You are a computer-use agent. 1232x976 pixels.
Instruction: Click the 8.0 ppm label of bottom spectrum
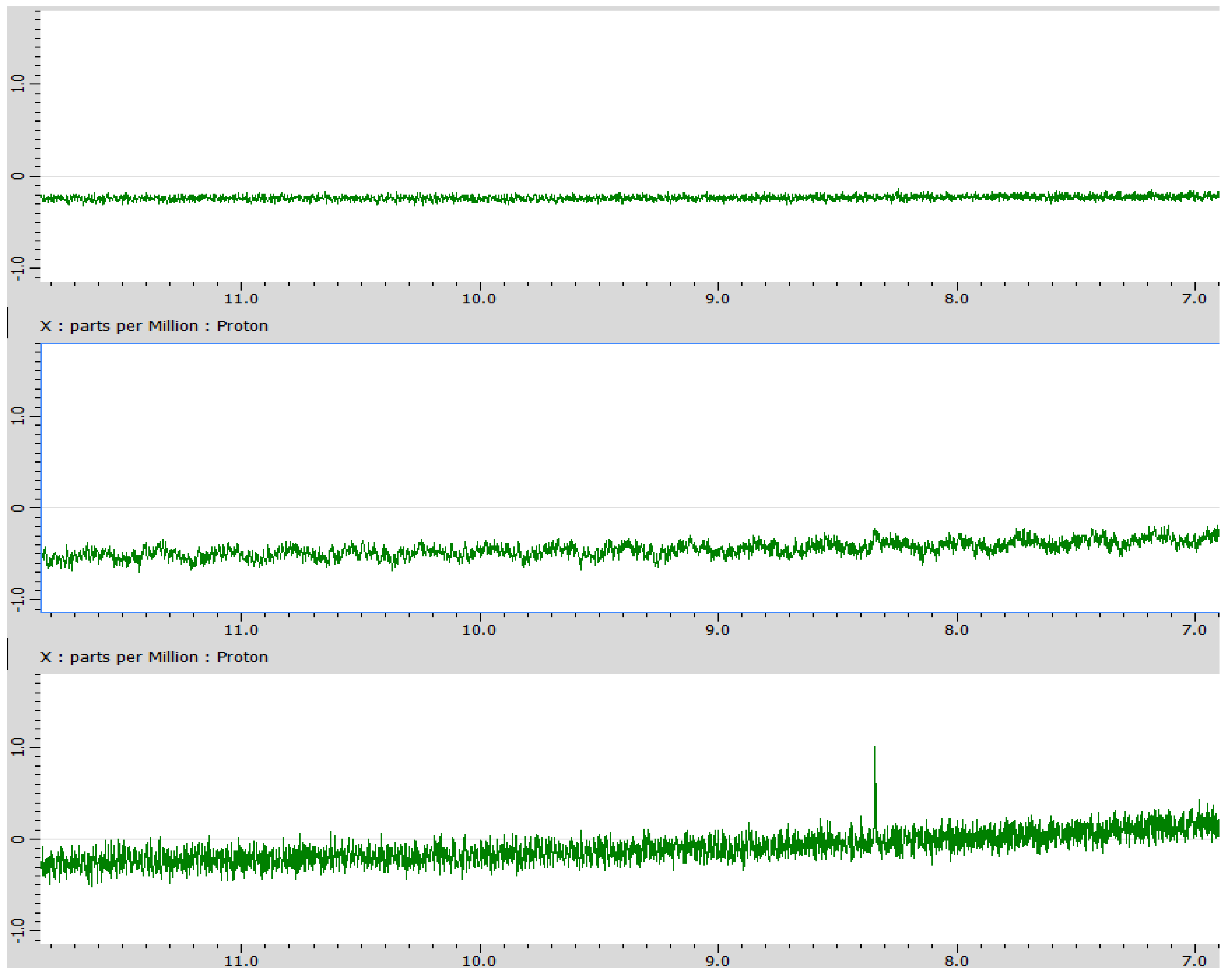click(x=956, y=961)
